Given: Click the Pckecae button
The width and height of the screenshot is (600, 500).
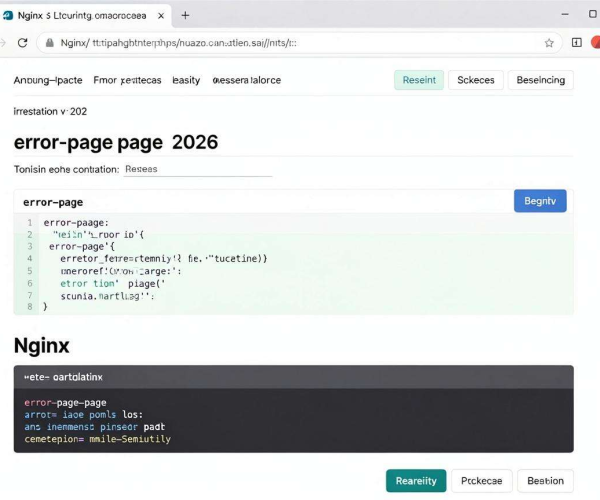Looking at the screenshot, I should click(x=481, y=481).
